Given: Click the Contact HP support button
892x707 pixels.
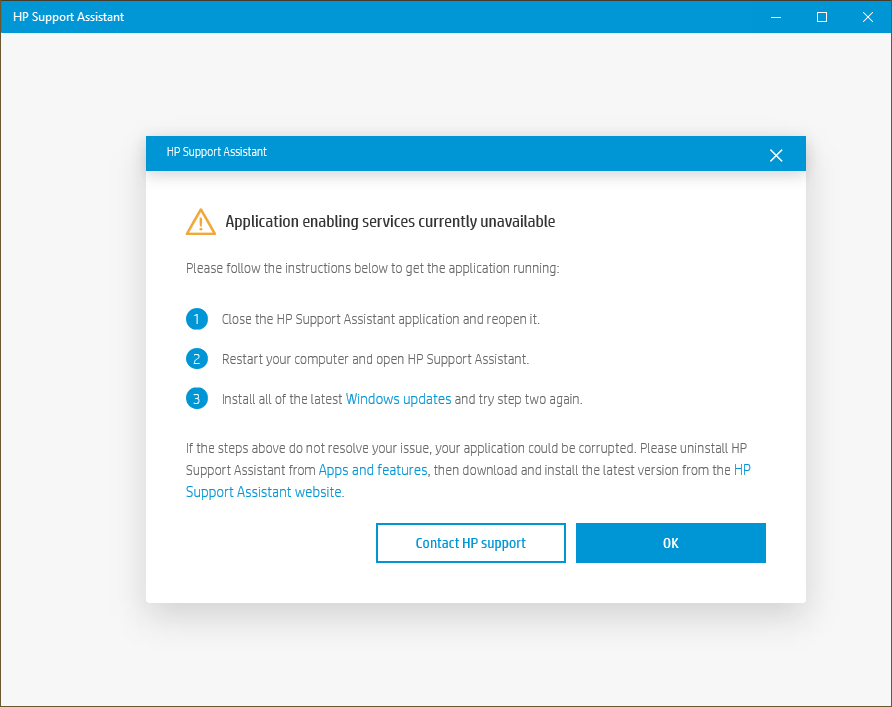Looking at the screenshot, I should [470, 543].
